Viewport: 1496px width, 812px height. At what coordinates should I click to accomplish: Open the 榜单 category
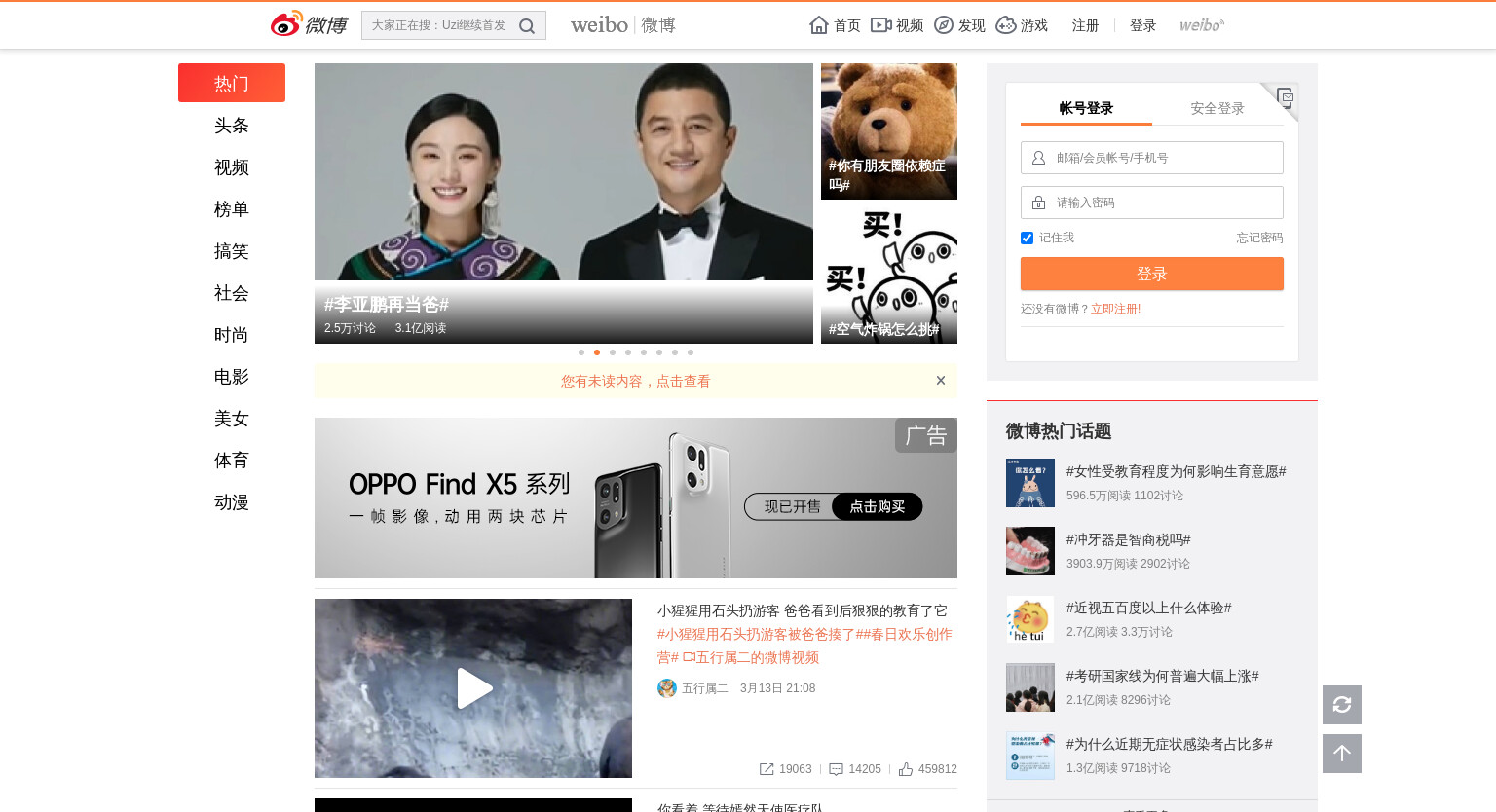[232, 209]
